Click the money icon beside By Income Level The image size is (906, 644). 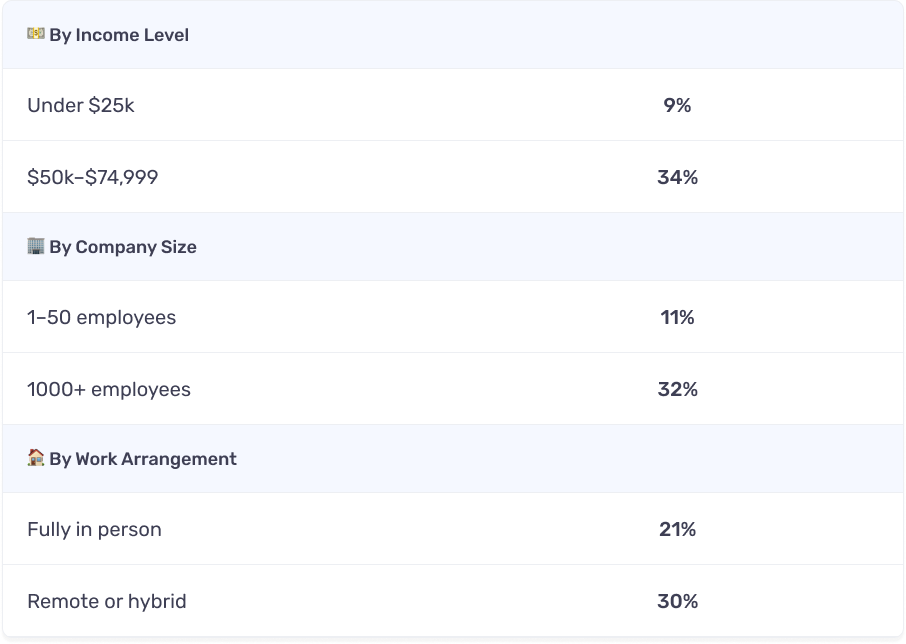36,34
